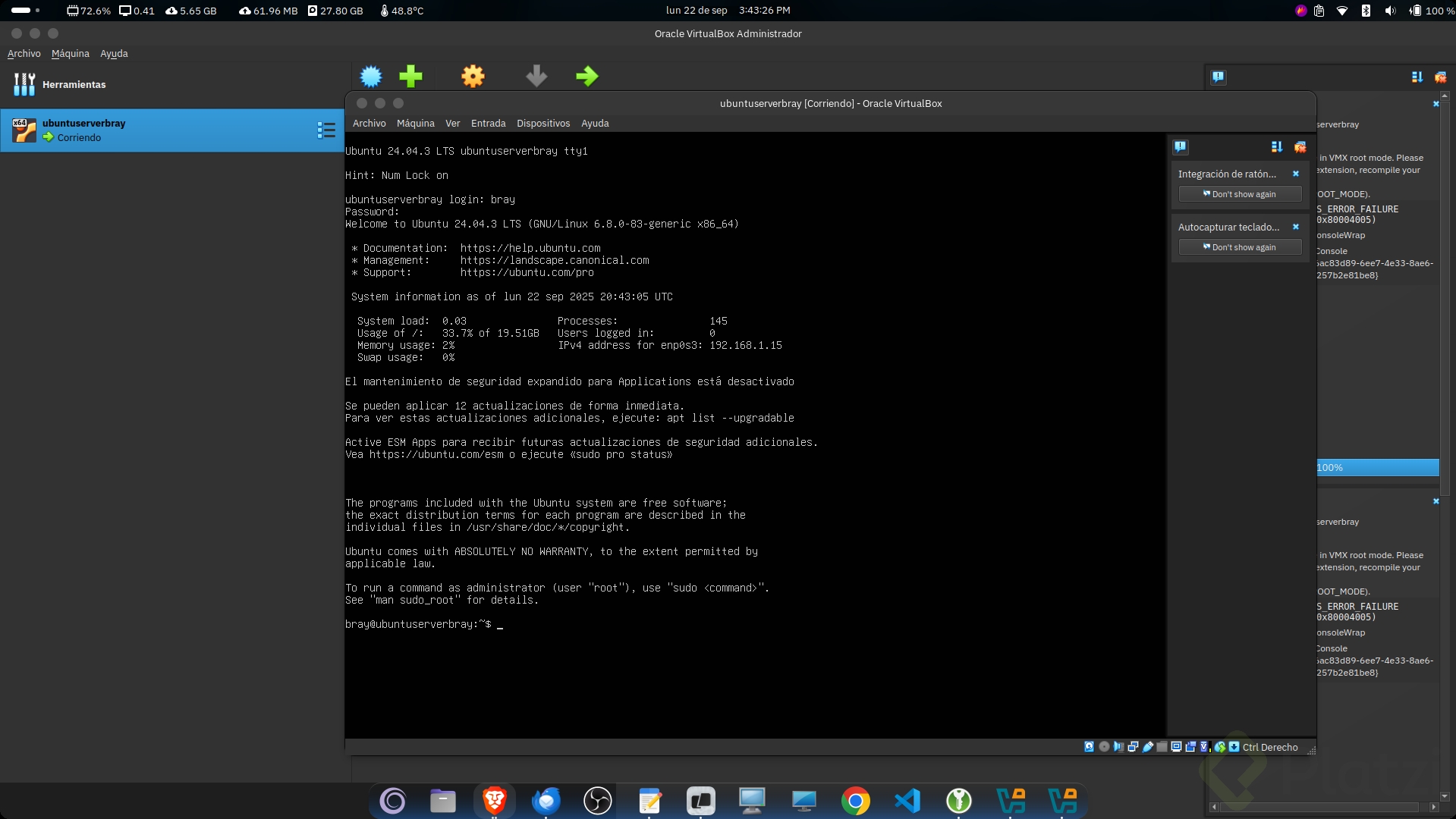Click the hard disk status bar indicator

(1089, 747)
